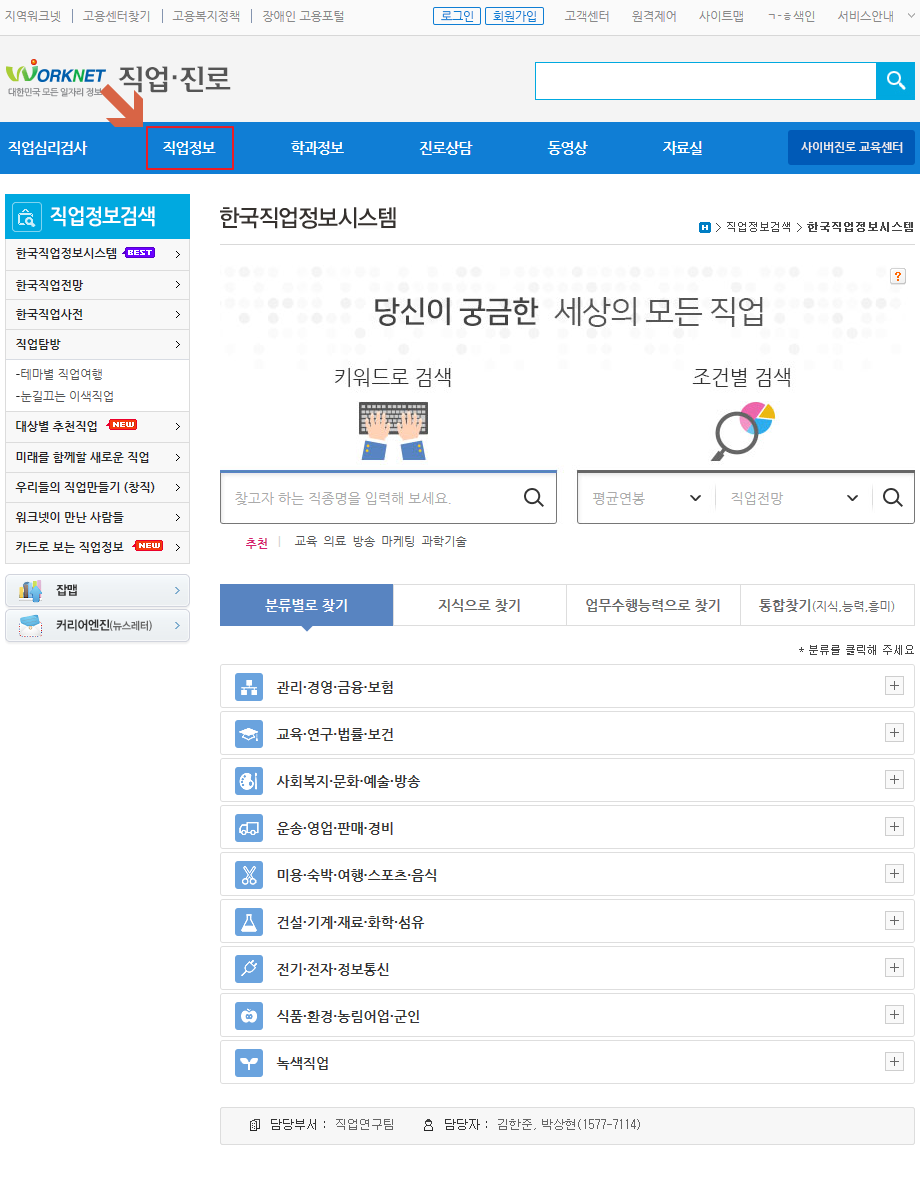Click the top site search input field

(x=705, y=81)
